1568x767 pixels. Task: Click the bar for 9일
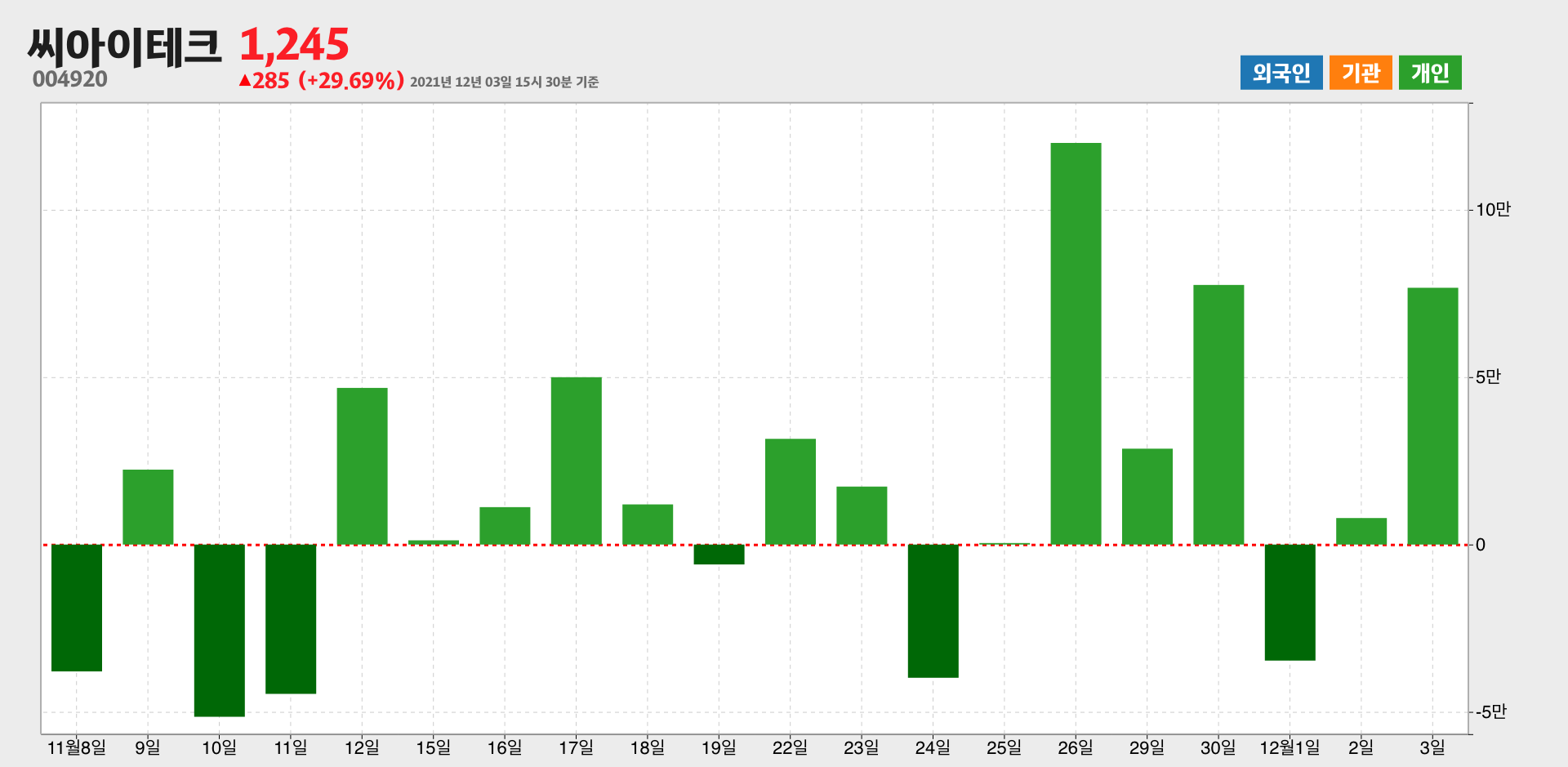click(x=148, y=507)
